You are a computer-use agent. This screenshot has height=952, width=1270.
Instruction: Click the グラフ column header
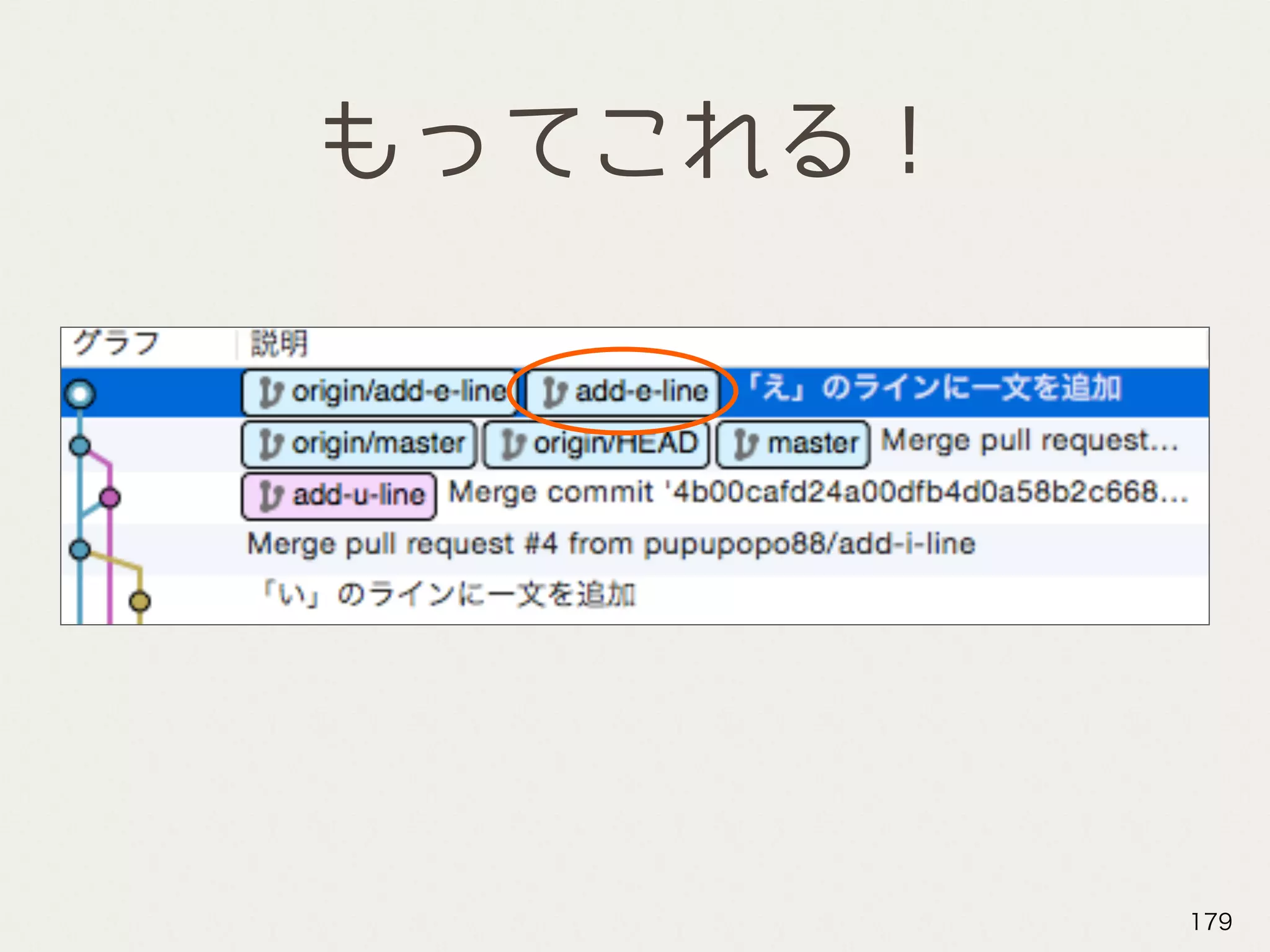tap(117, 343)
